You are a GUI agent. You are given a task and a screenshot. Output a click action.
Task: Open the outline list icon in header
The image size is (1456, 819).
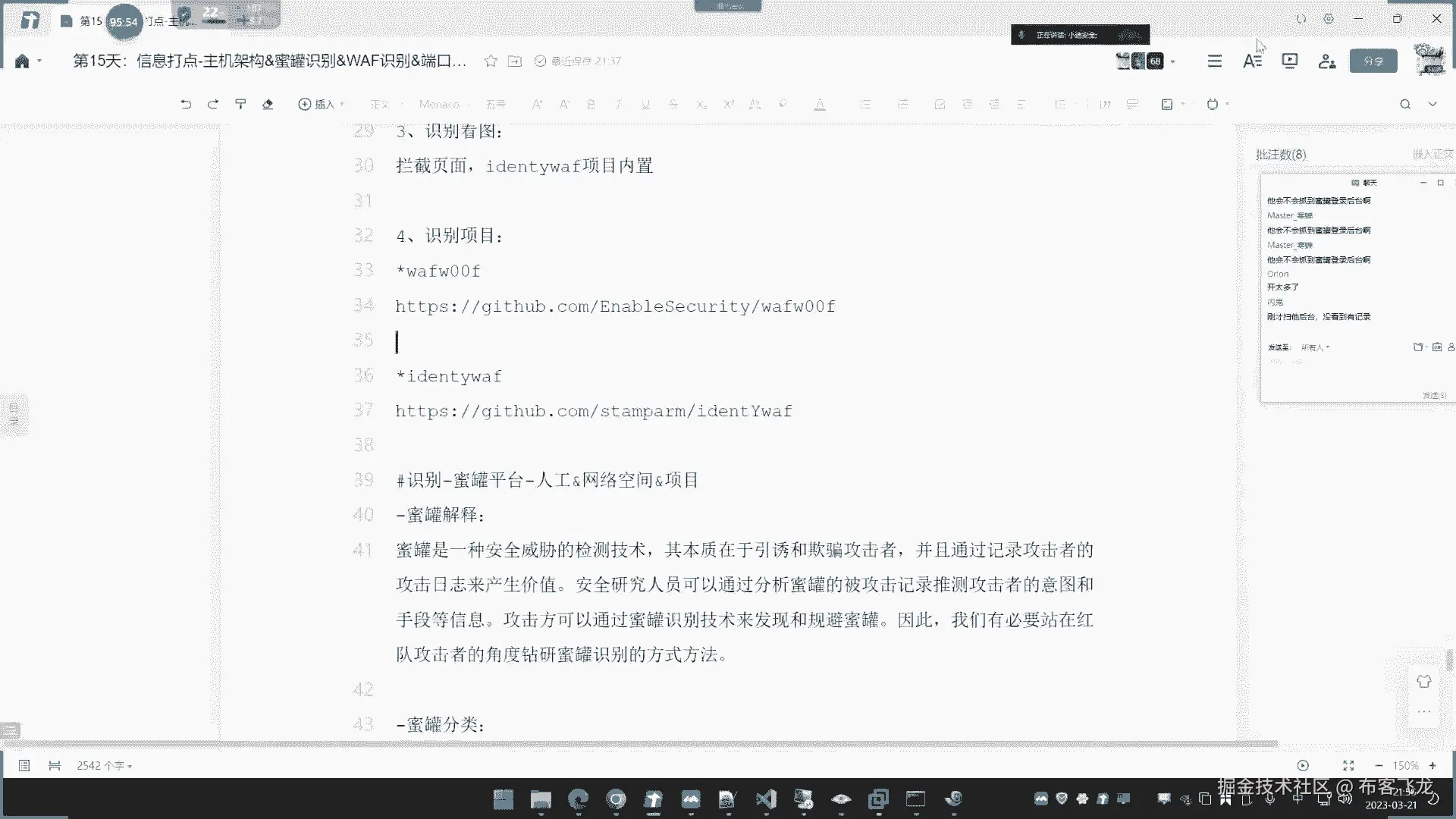(1215, 61)
